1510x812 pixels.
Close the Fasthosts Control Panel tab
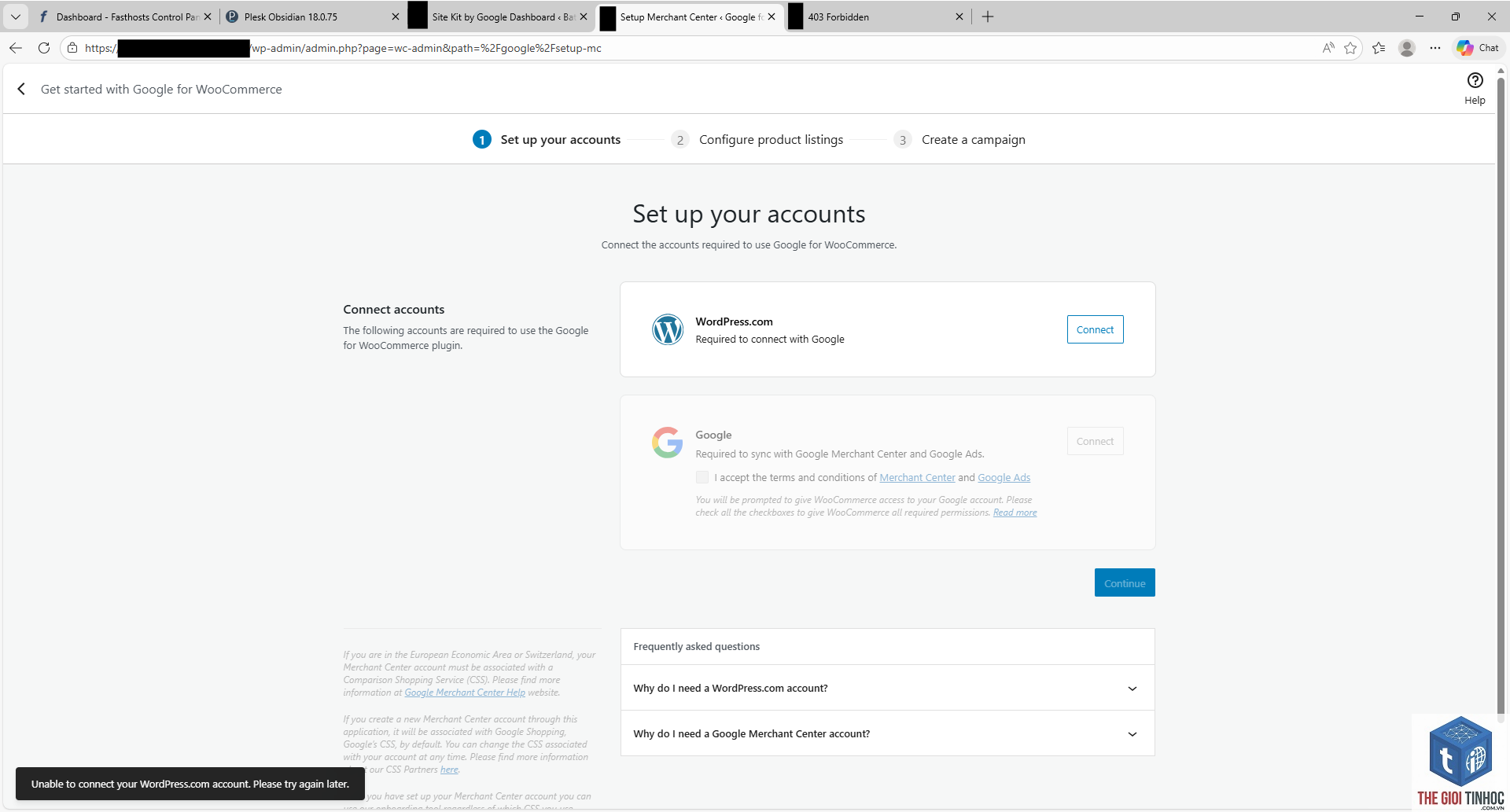(x=208, y=17)
